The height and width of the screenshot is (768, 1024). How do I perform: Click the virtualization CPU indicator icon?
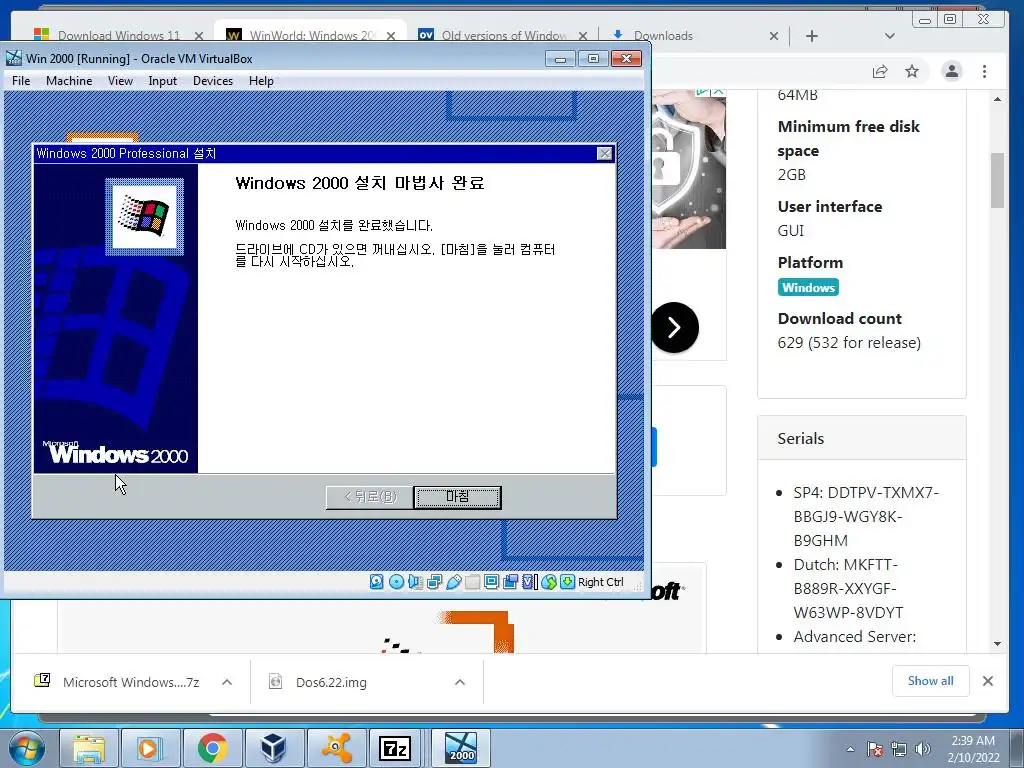coord(530,582)
